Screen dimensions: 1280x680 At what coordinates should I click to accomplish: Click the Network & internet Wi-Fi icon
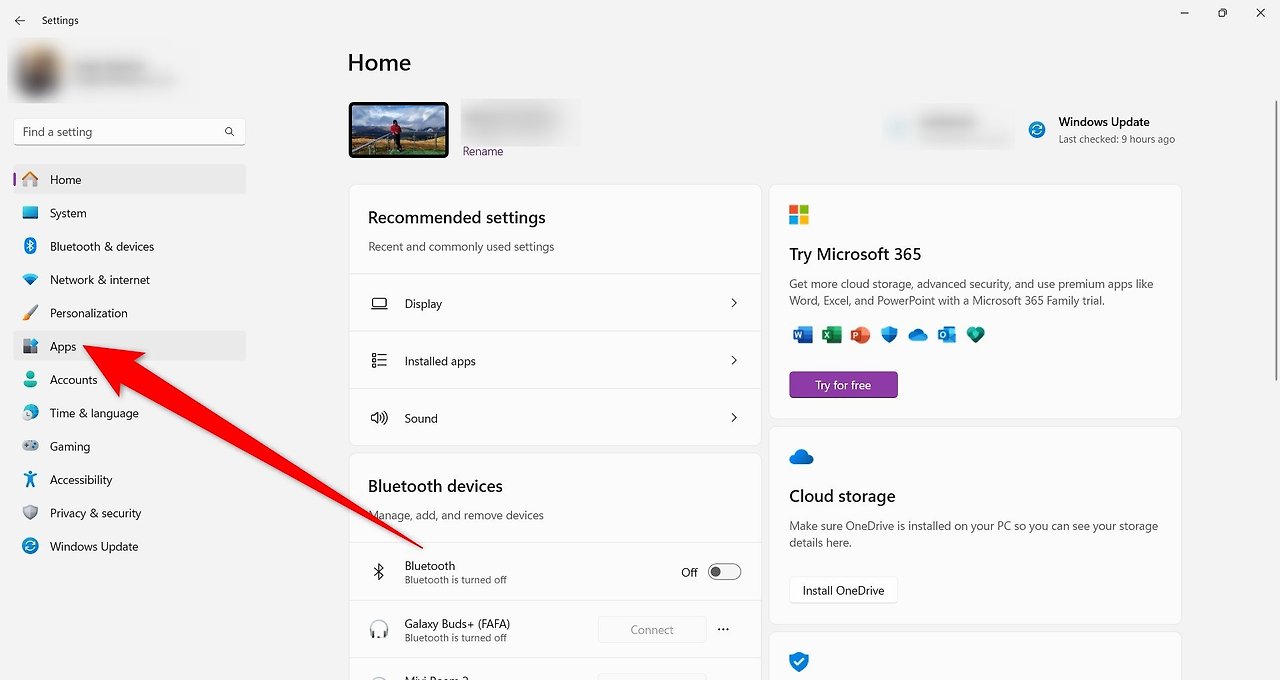click(30, 280)
